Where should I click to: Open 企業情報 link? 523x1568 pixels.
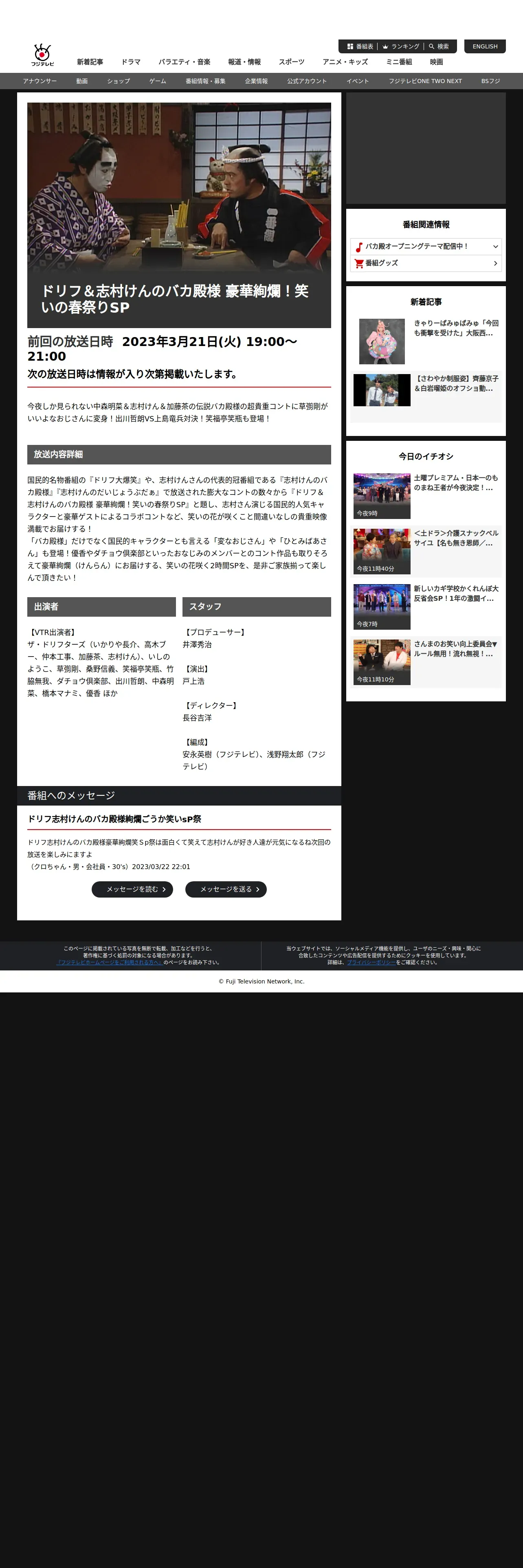(256, 81)
